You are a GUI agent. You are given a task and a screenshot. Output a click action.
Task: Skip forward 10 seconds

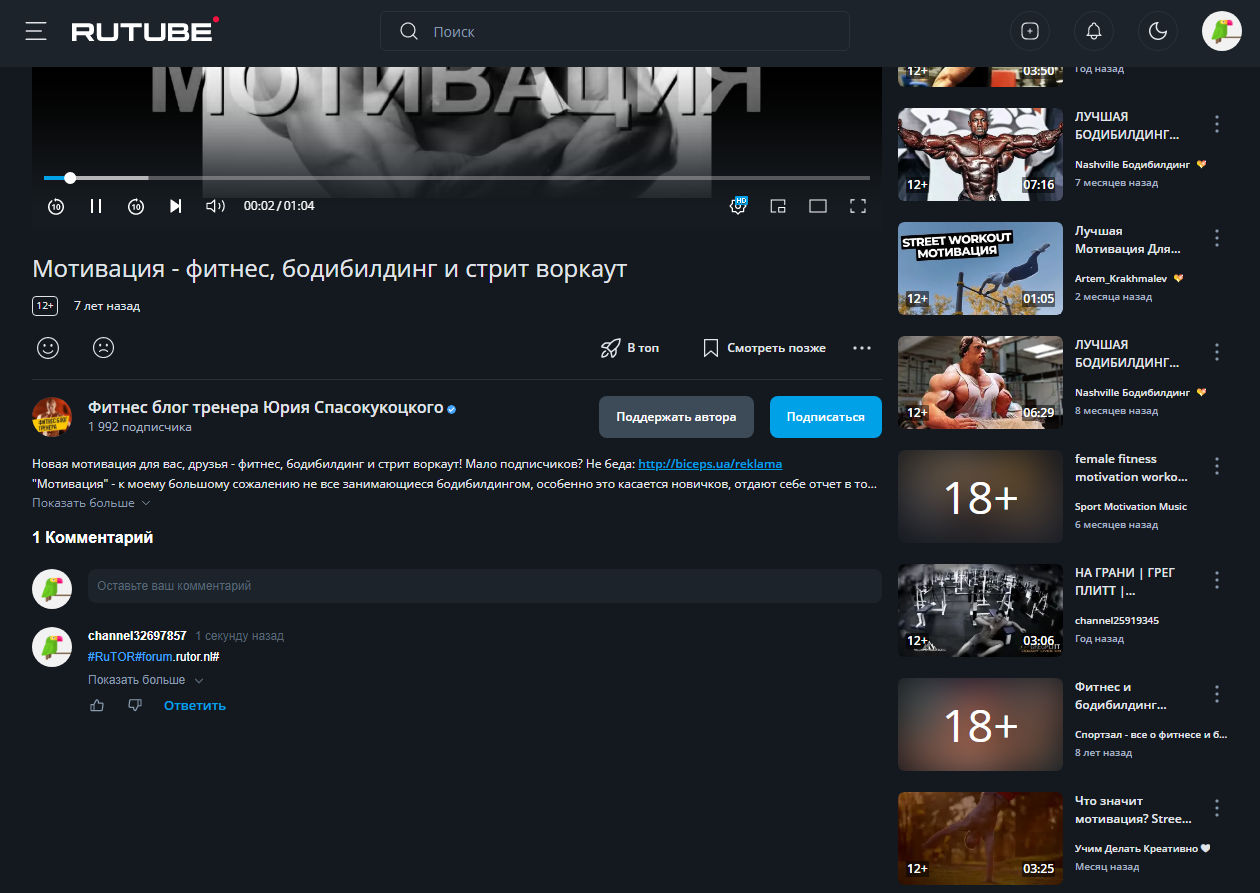(136, 206)
